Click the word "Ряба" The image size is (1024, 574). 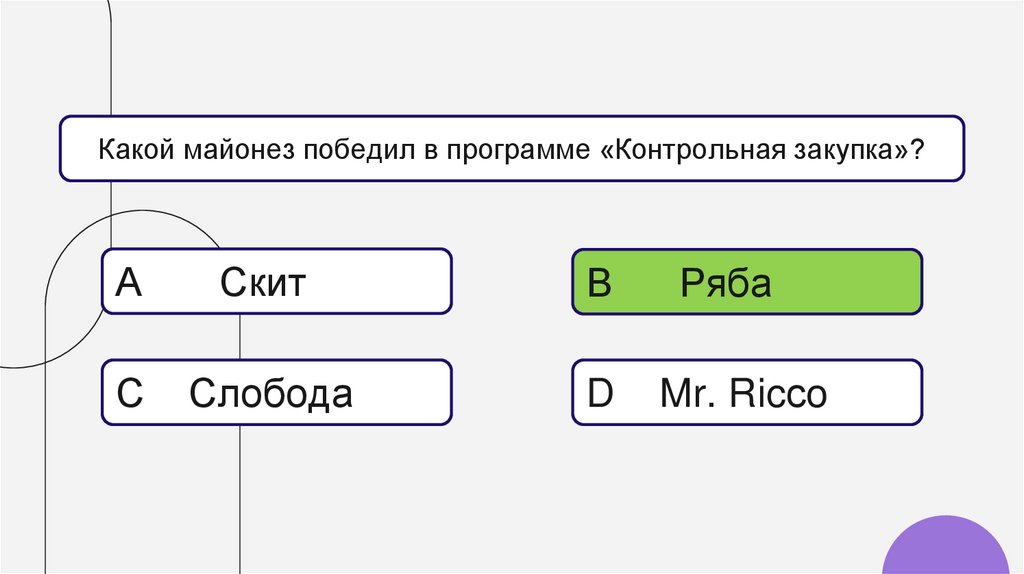[x=726, y=284]
